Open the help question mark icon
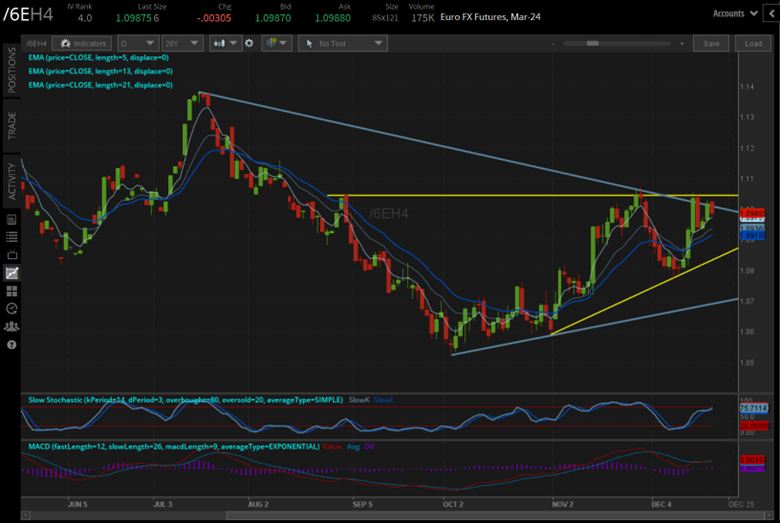Screen dimensions: 780x523 tap(11, 344)
